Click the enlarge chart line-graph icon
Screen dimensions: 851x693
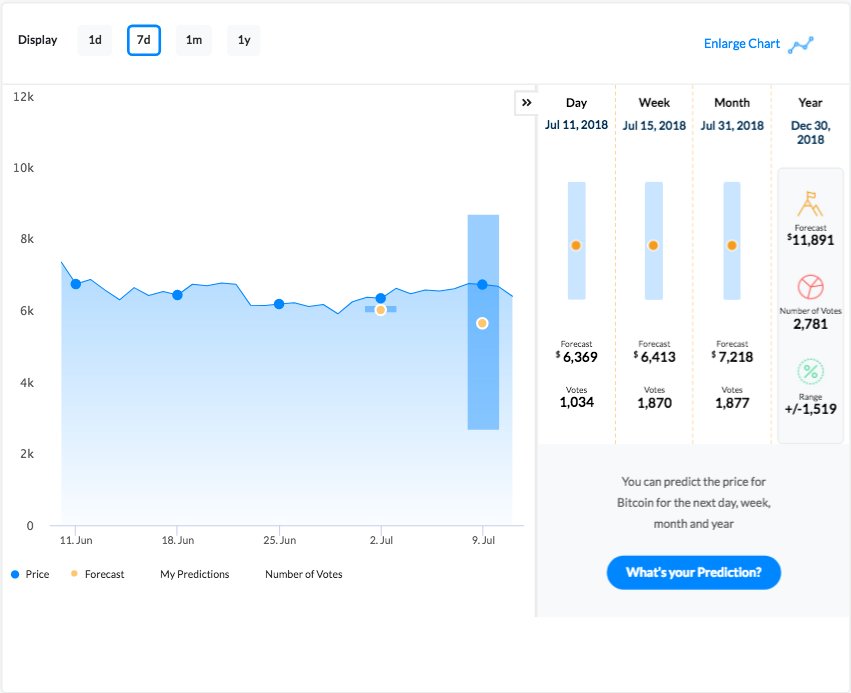(801, 44)
